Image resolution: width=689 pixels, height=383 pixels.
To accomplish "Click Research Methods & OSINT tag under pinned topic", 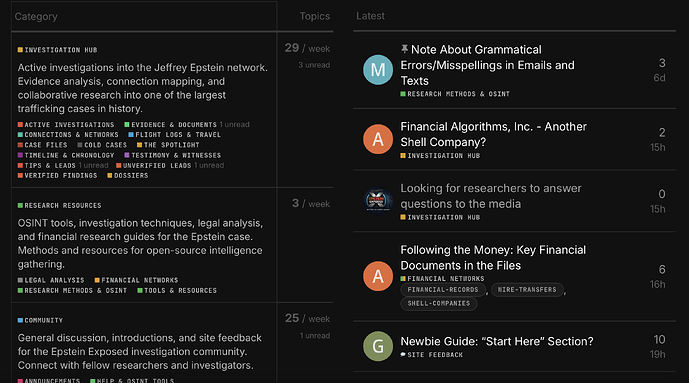I will [455, 94].
